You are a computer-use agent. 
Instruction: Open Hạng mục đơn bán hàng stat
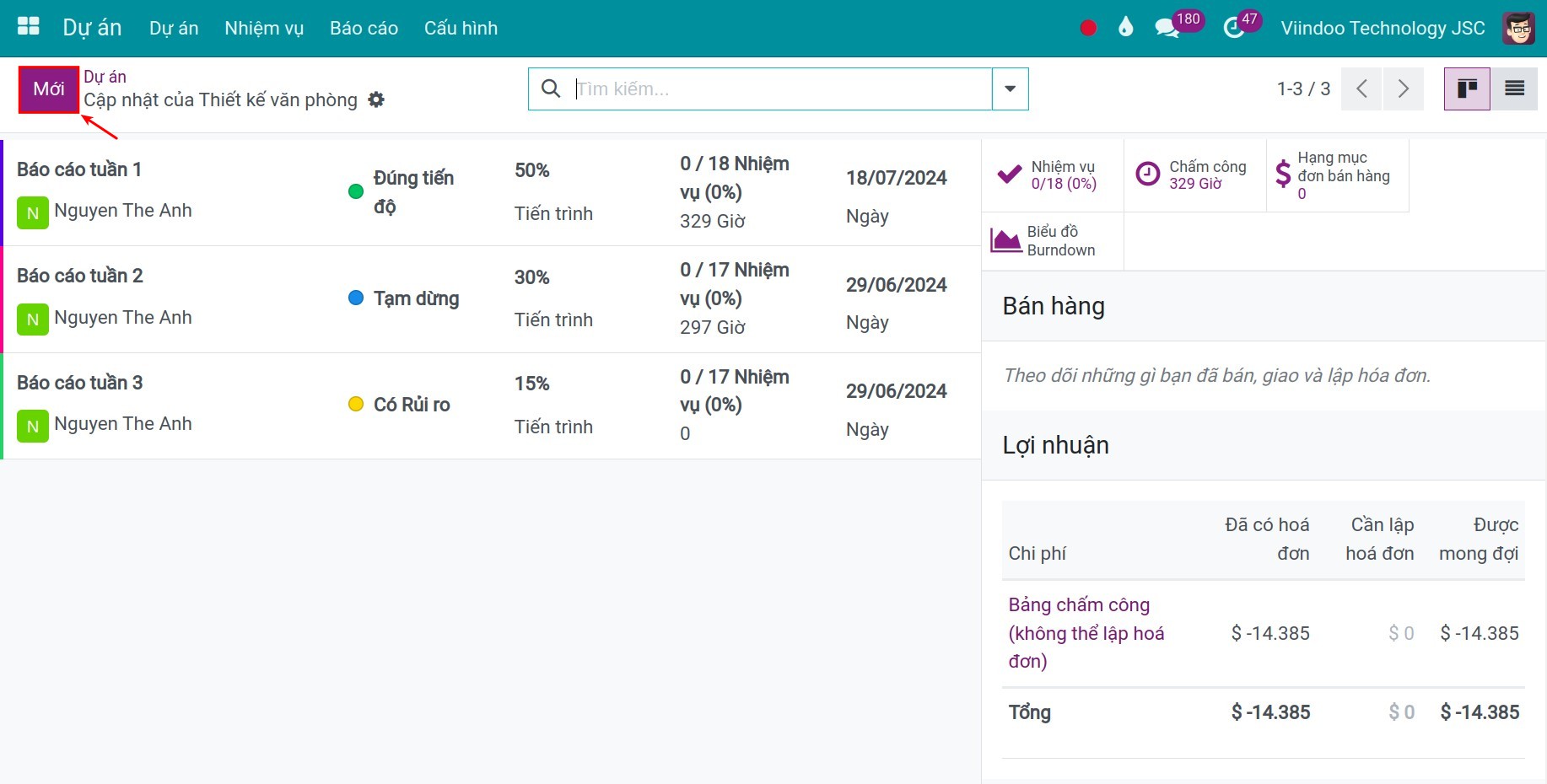(x=1337, y=175)
